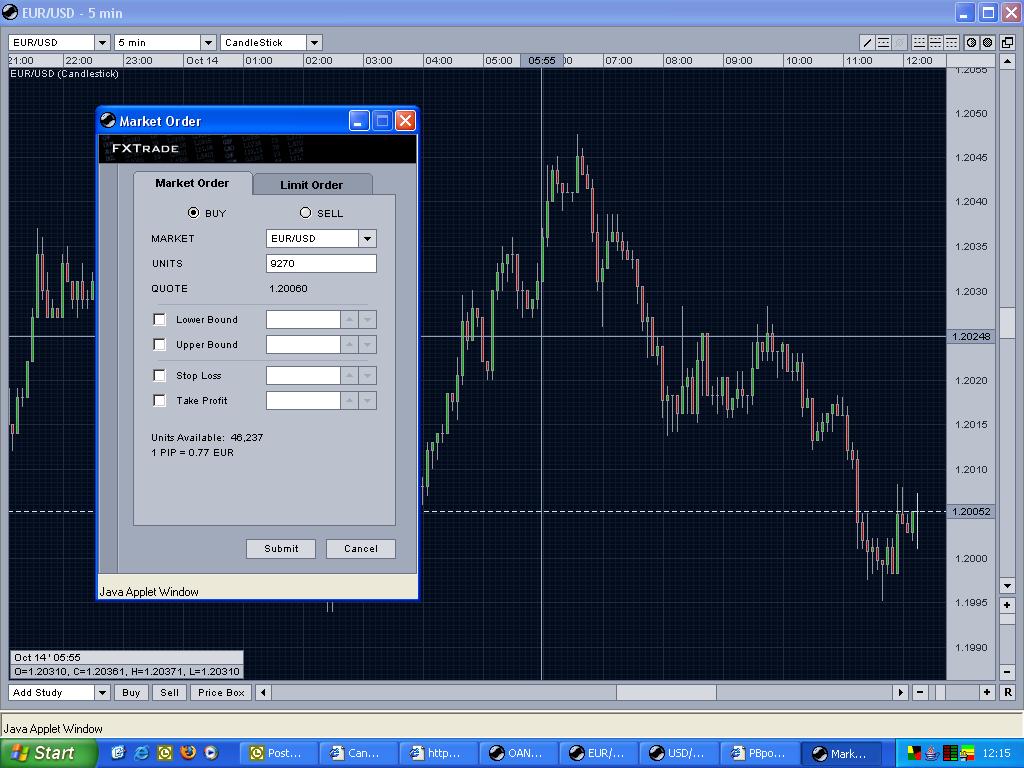Image resolution: width=1024 pixels, height=768 pixels.
Task: Click the zoom out minus button
Action: (x=920, y=692)
